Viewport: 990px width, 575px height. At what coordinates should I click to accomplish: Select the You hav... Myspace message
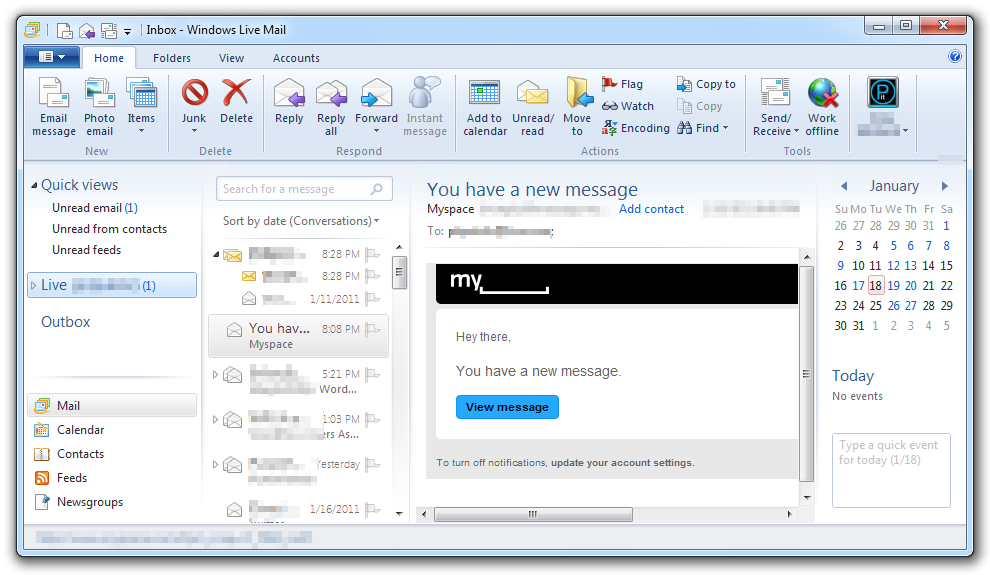point(299,336)
